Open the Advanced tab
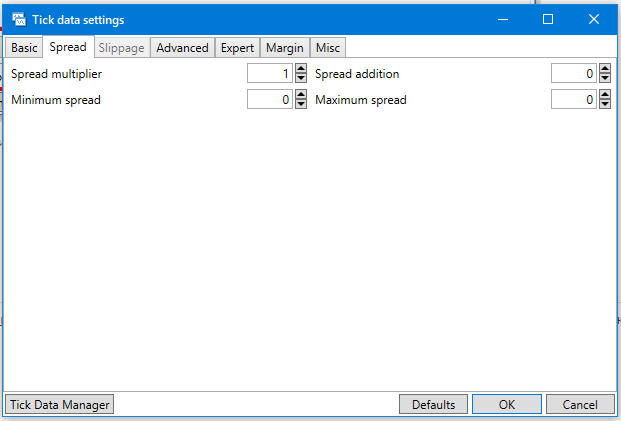 [183, 48]
